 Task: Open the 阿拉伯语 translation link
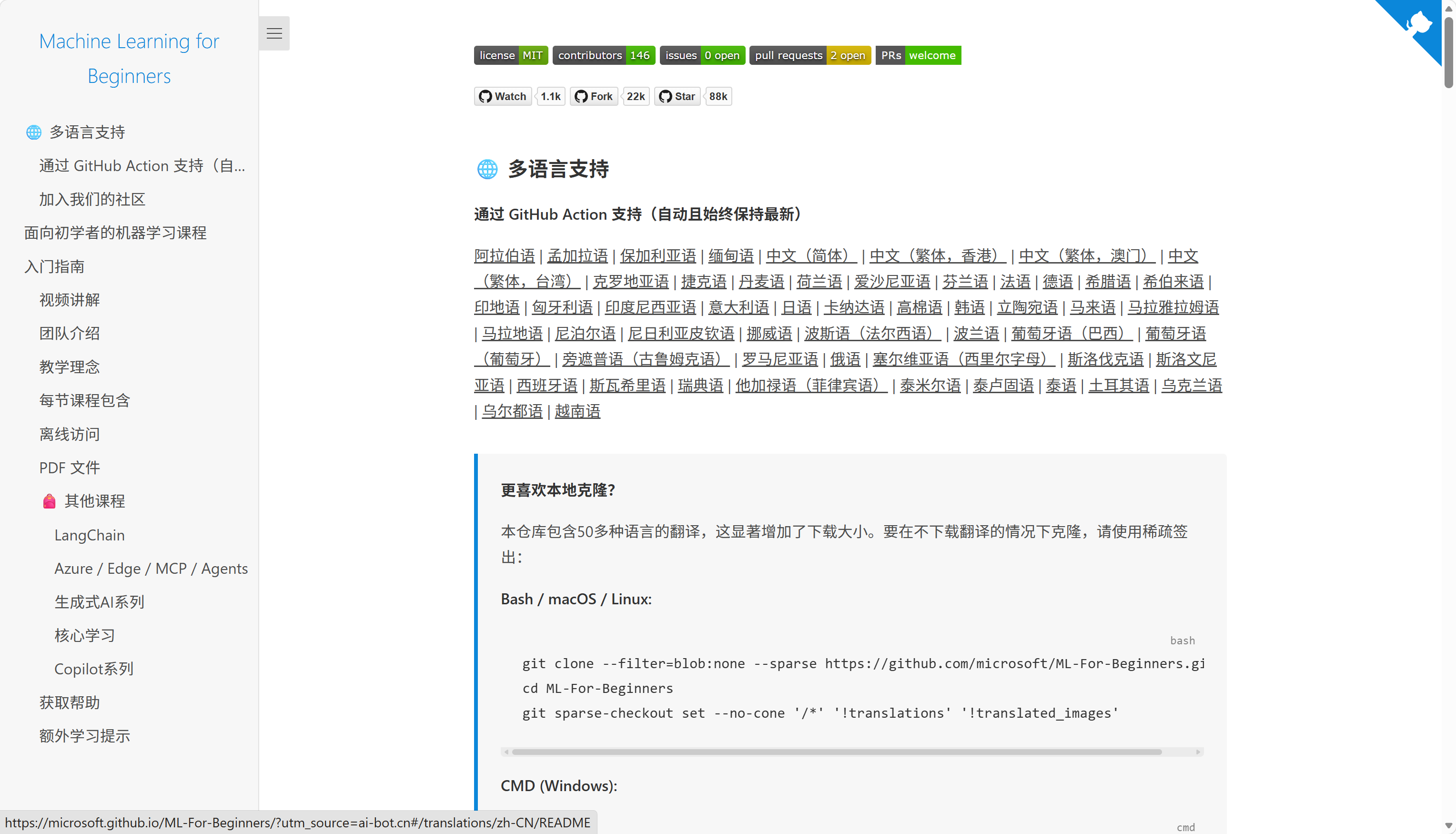click(x=505, y=255)
